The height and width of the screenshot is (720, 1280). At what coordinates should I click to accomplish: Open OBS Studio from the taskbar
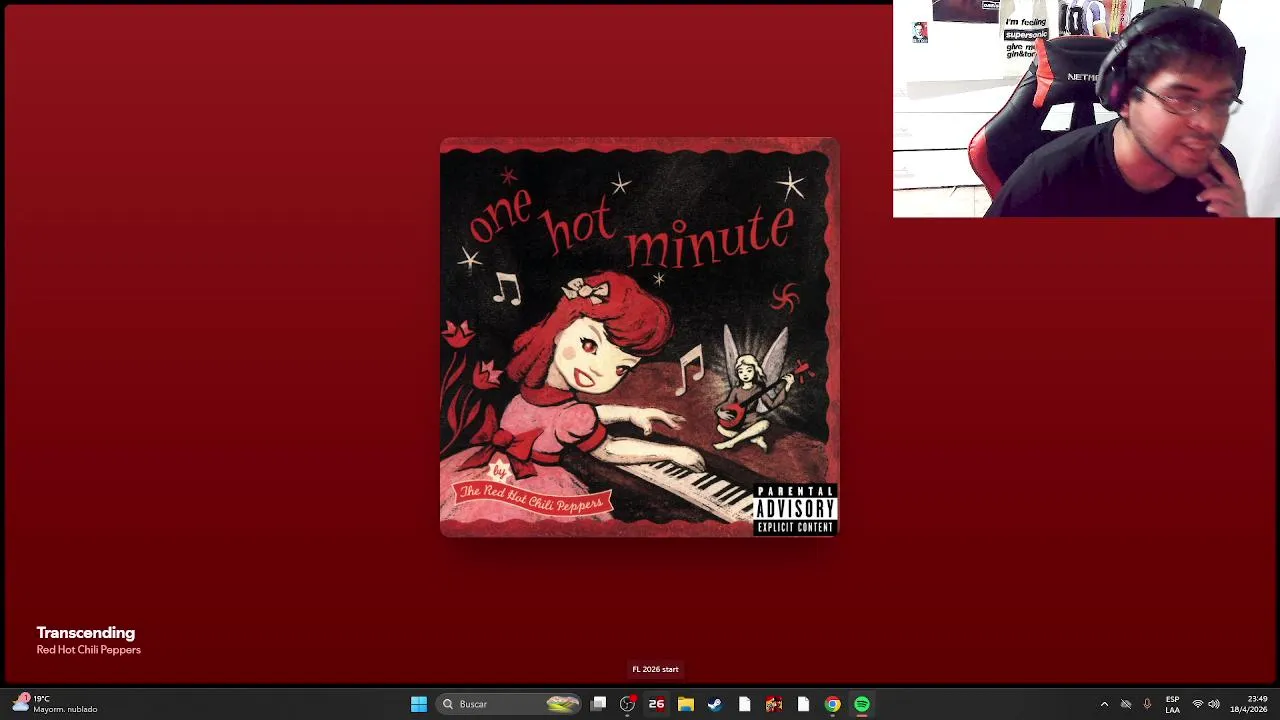click(627, 704)
